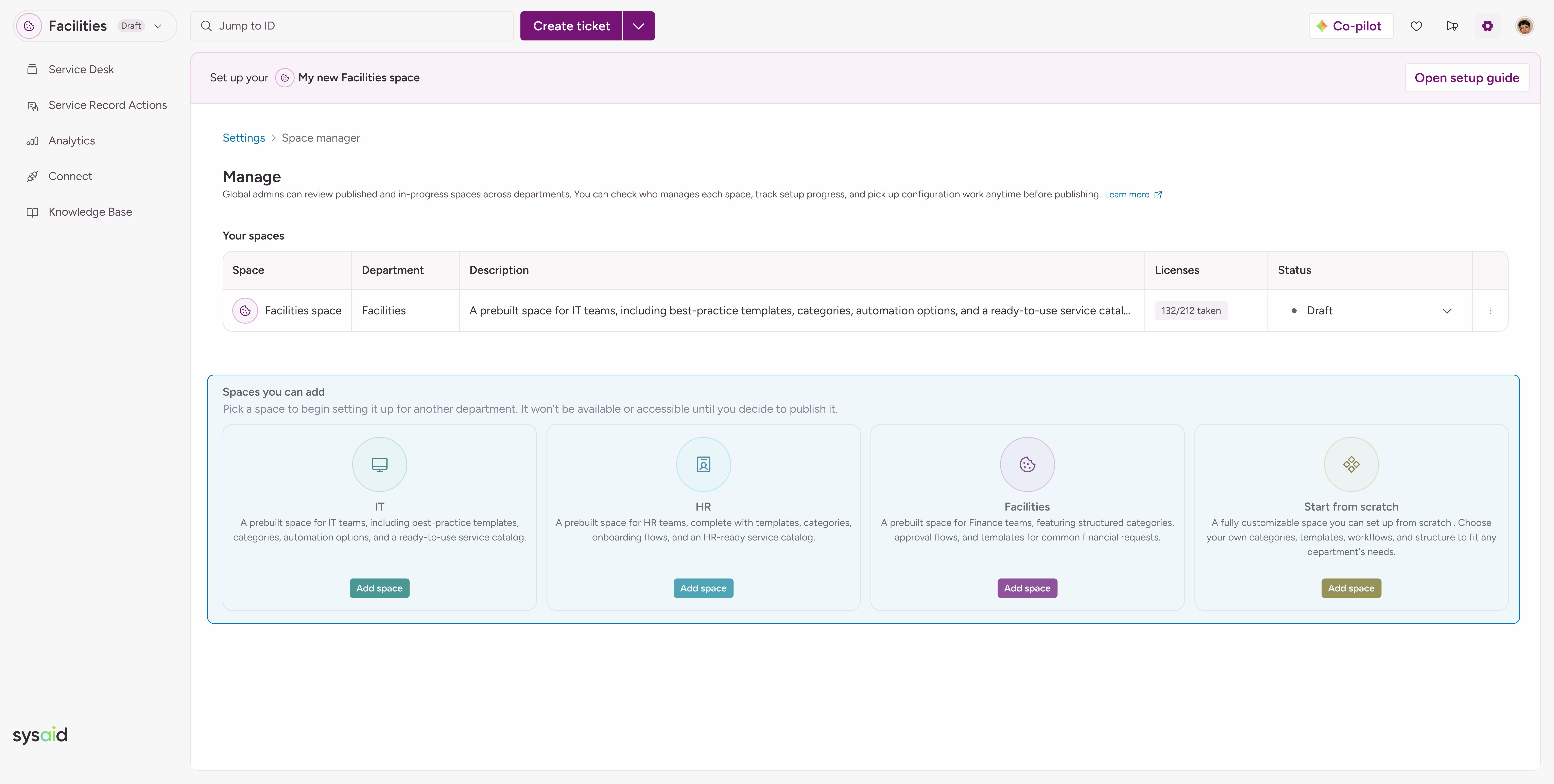Click the IT space monitor icon
The height and width of the screenshot is (784, 1554).
pos(379,464)
